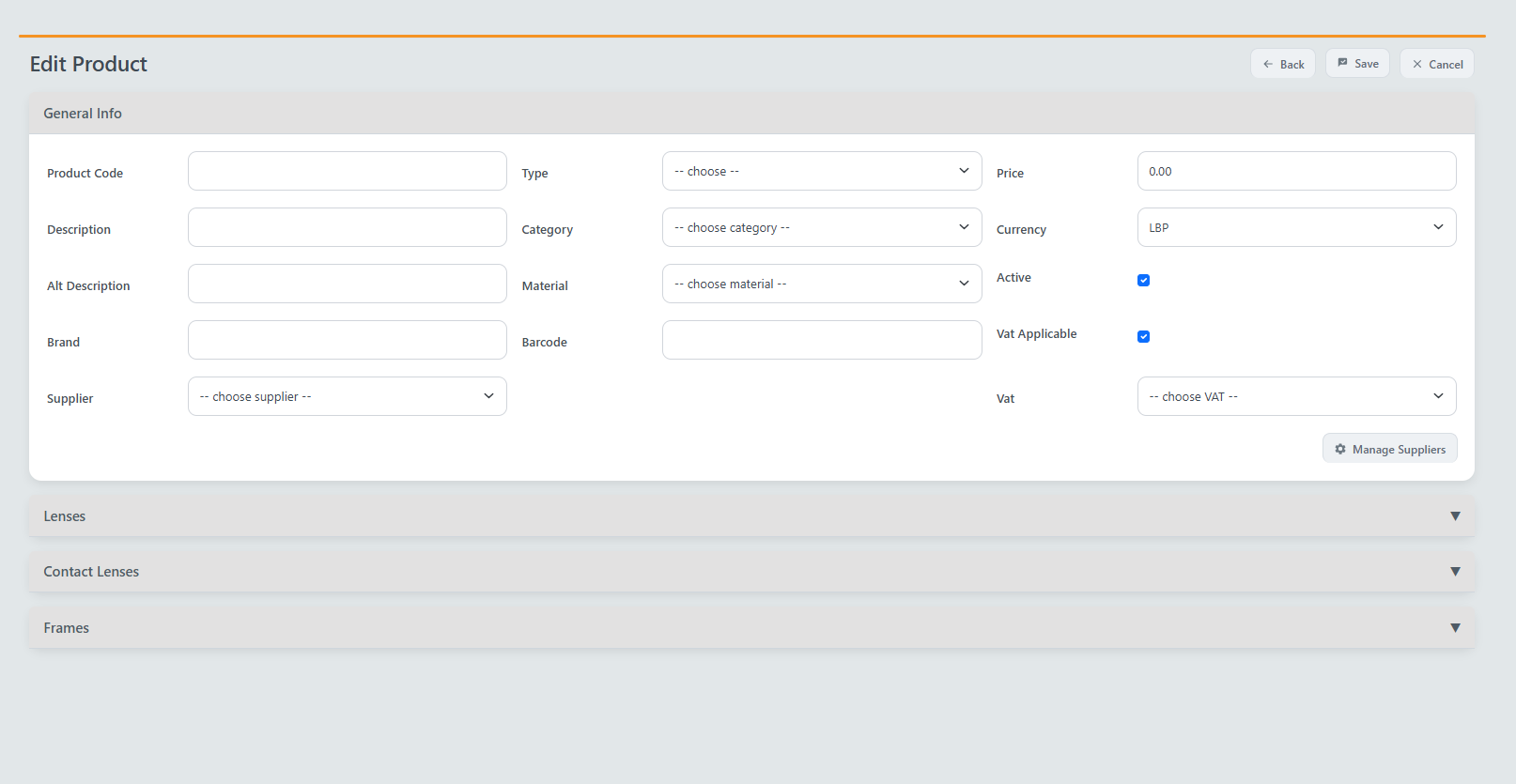Open Manage Suppliers via gear button
1516x784 pixels.
(x=1389, y=449)
